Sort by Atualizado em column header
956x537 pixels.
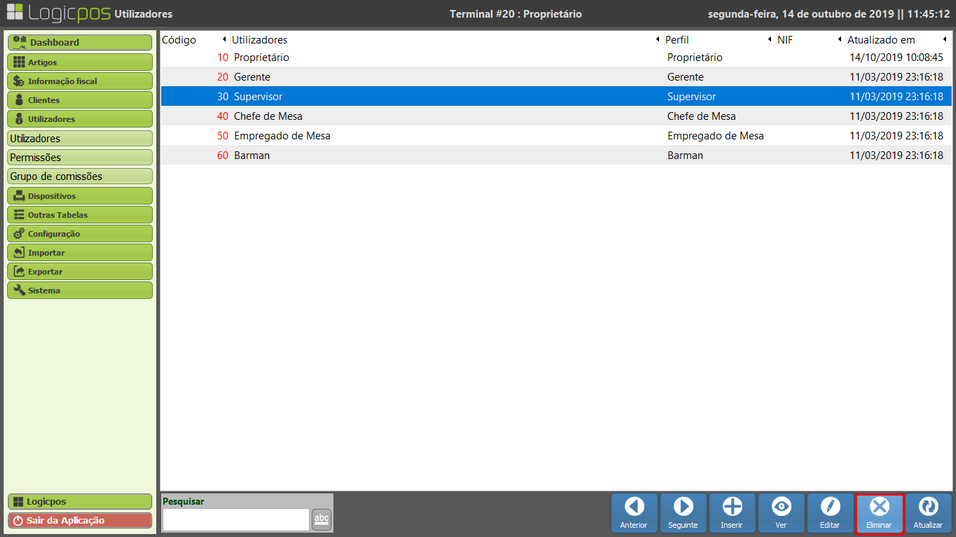click(x=880, y=40)
